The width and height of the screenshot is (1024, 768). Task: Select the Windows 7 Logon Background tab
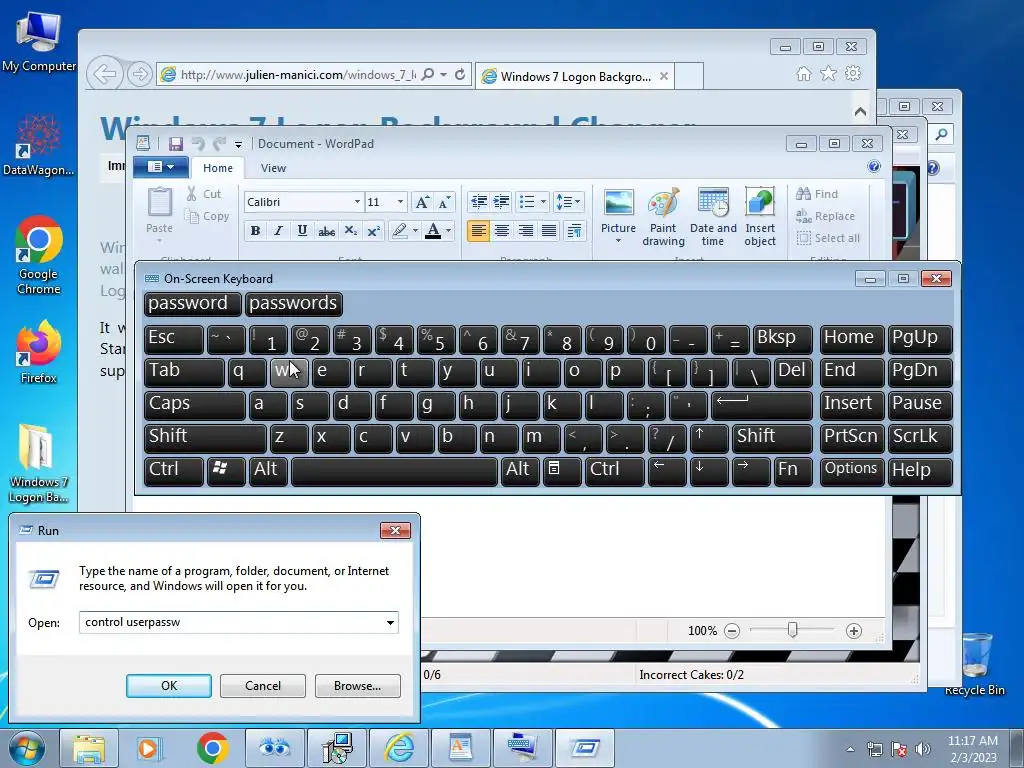tap(575, 76)
